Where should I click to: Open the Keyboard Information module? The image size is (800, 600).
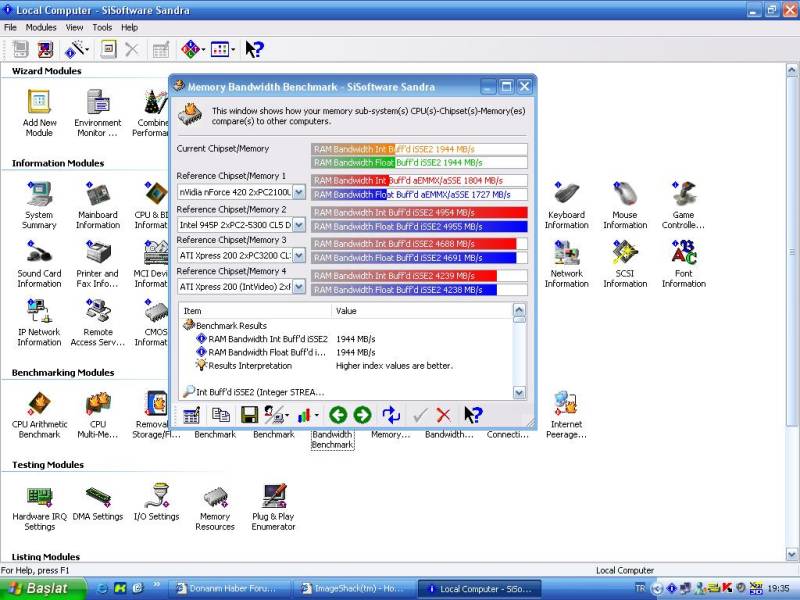(x=566, y=205)
